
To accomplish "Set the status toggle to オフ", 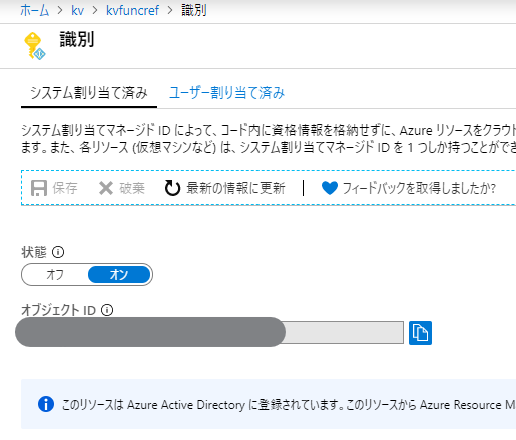I will 55,275.
